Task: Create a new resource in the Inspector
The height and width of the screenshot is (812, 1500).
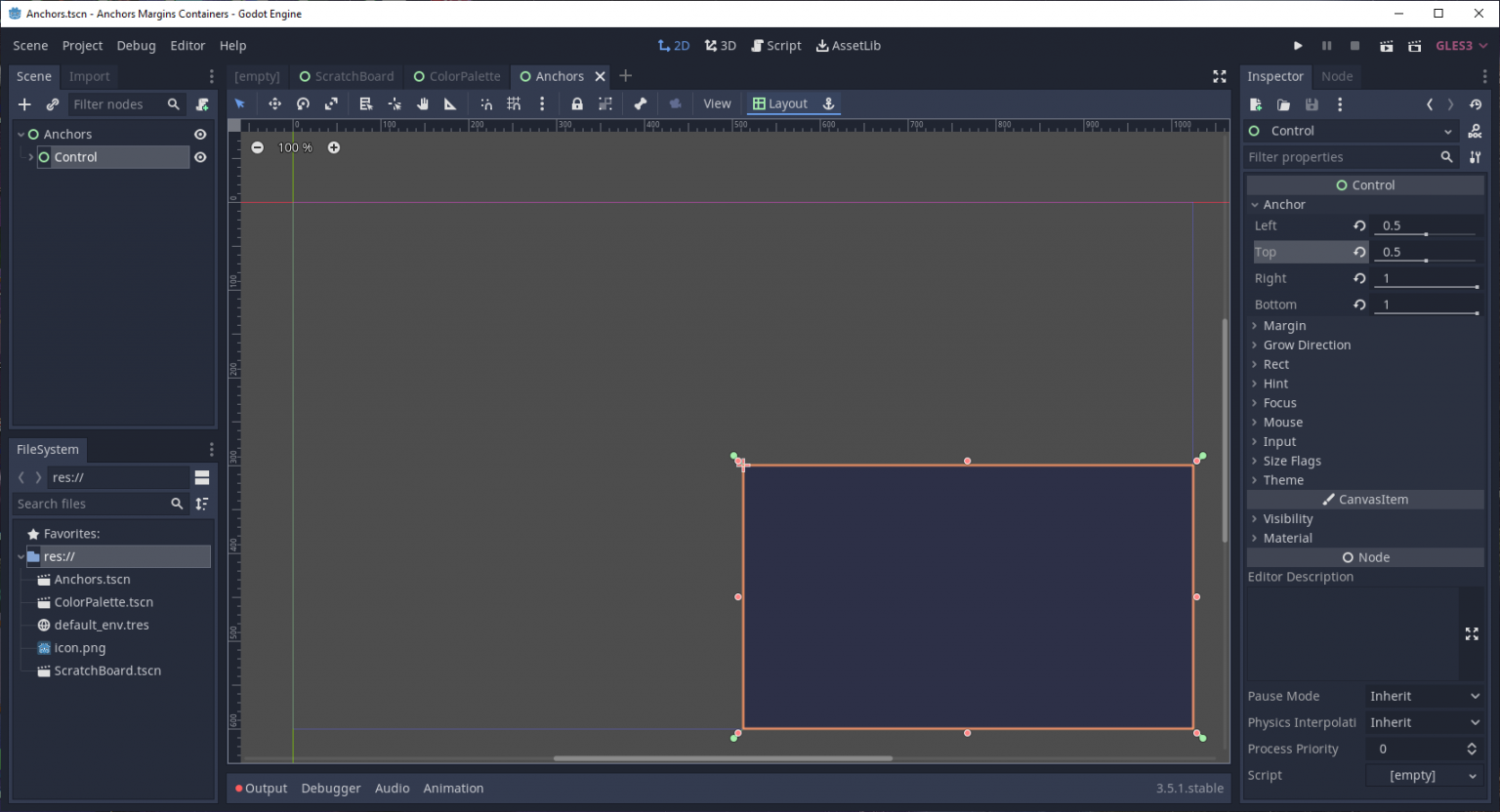Action: coord(1255,104)
